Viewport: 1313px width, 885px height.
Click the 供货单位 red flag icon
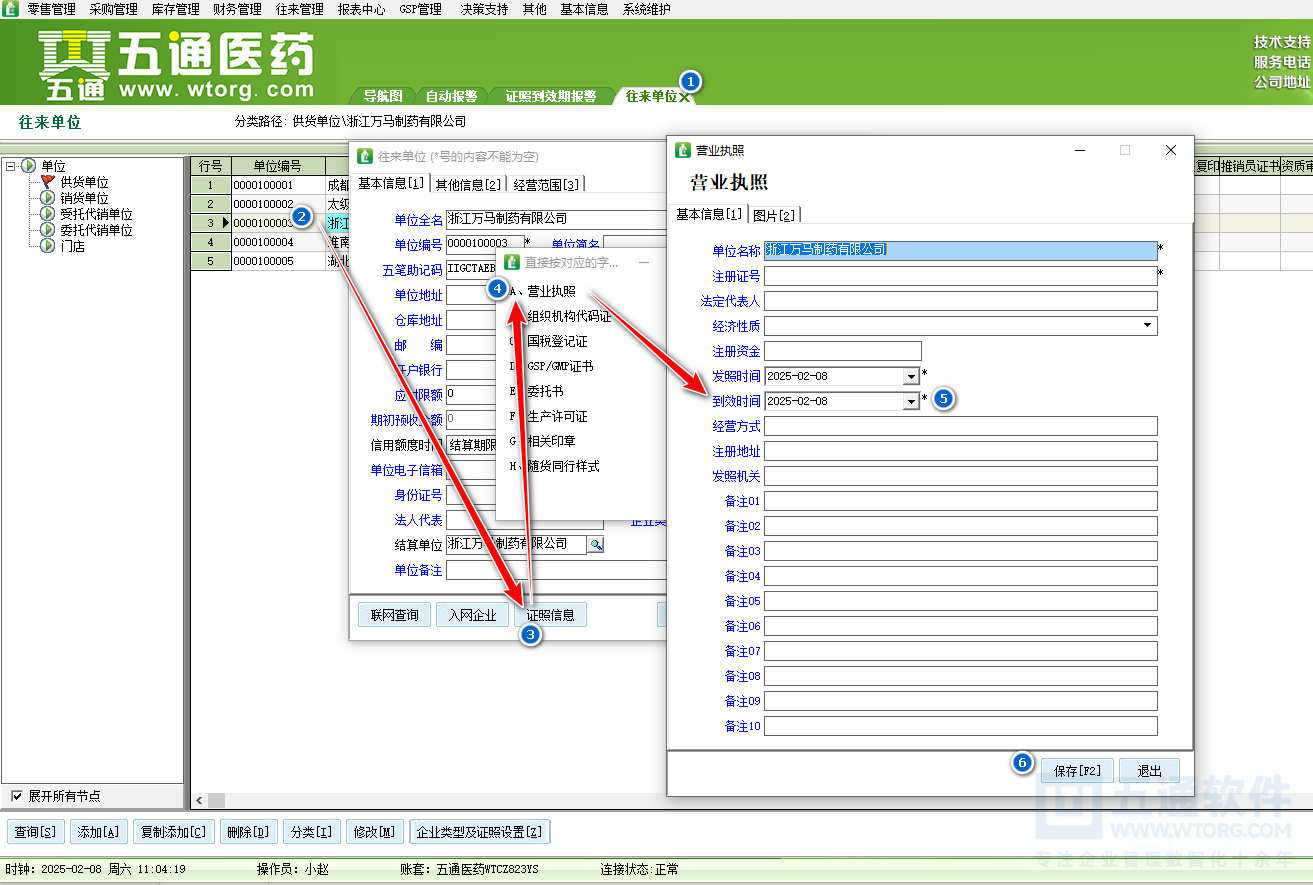point(48,182)
